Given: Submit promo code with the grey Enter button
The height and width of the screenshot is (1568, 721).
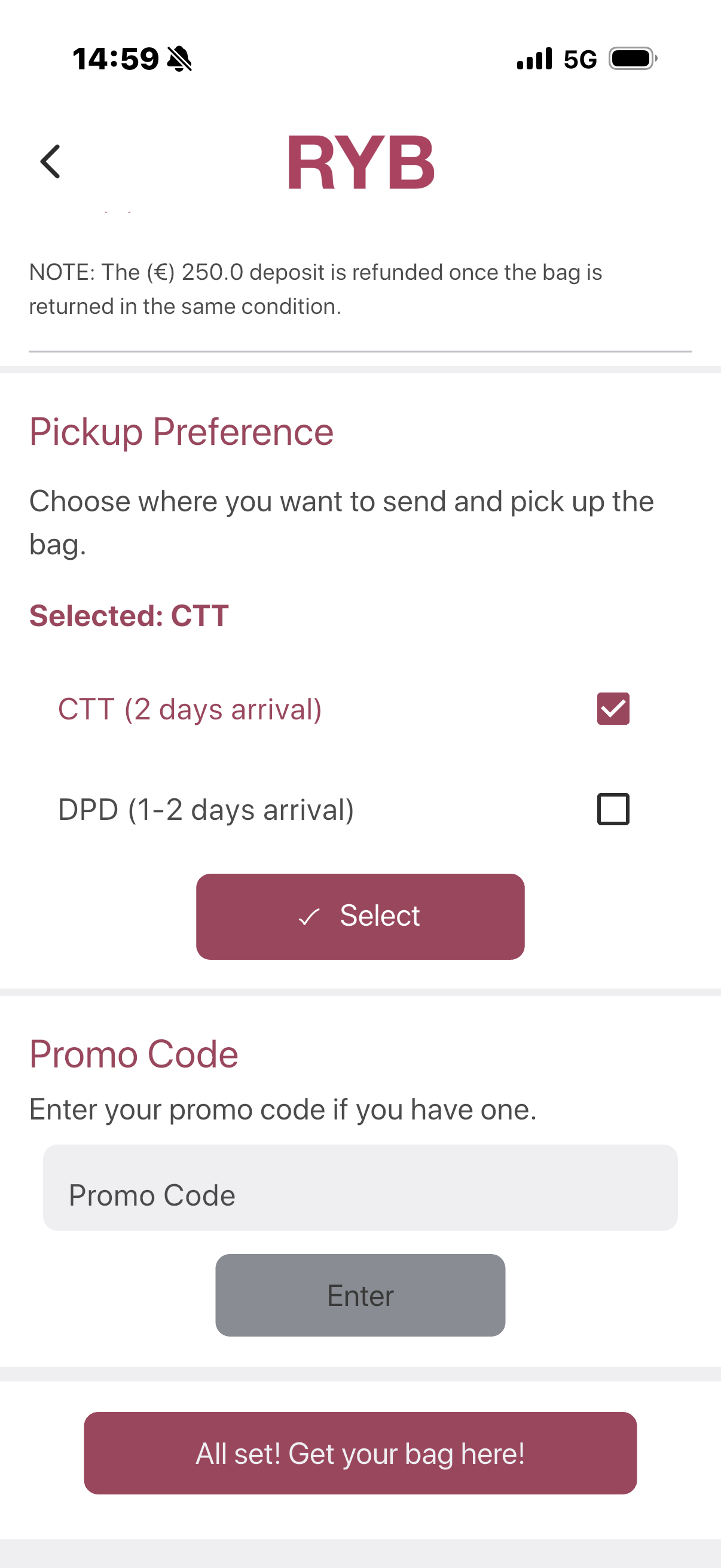Looking at the screenshot, I should (360, 1295).
